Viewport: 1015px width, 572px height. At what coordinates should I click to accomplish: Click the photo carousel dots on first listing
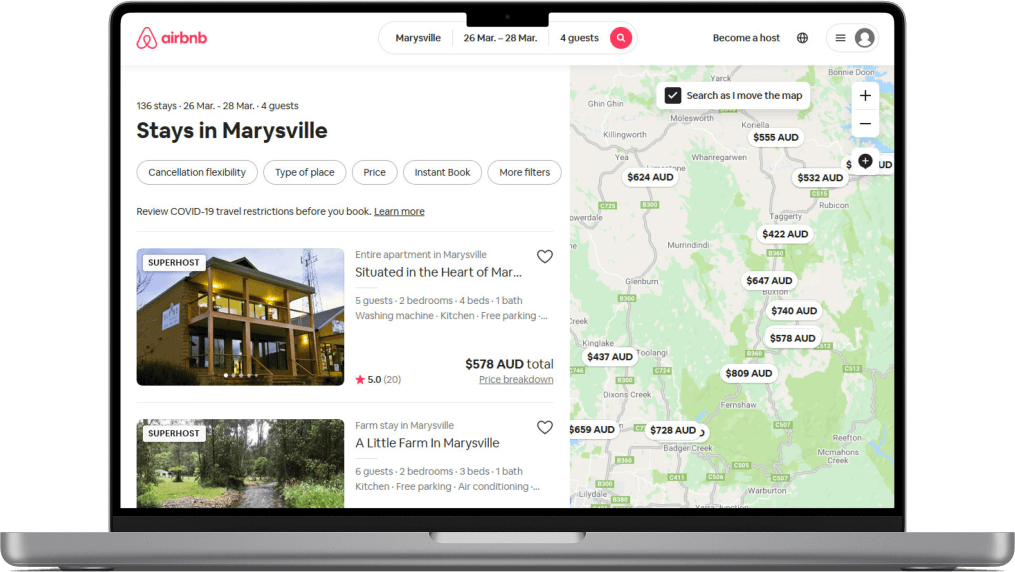pyautogui.click(x=240, y=376)
